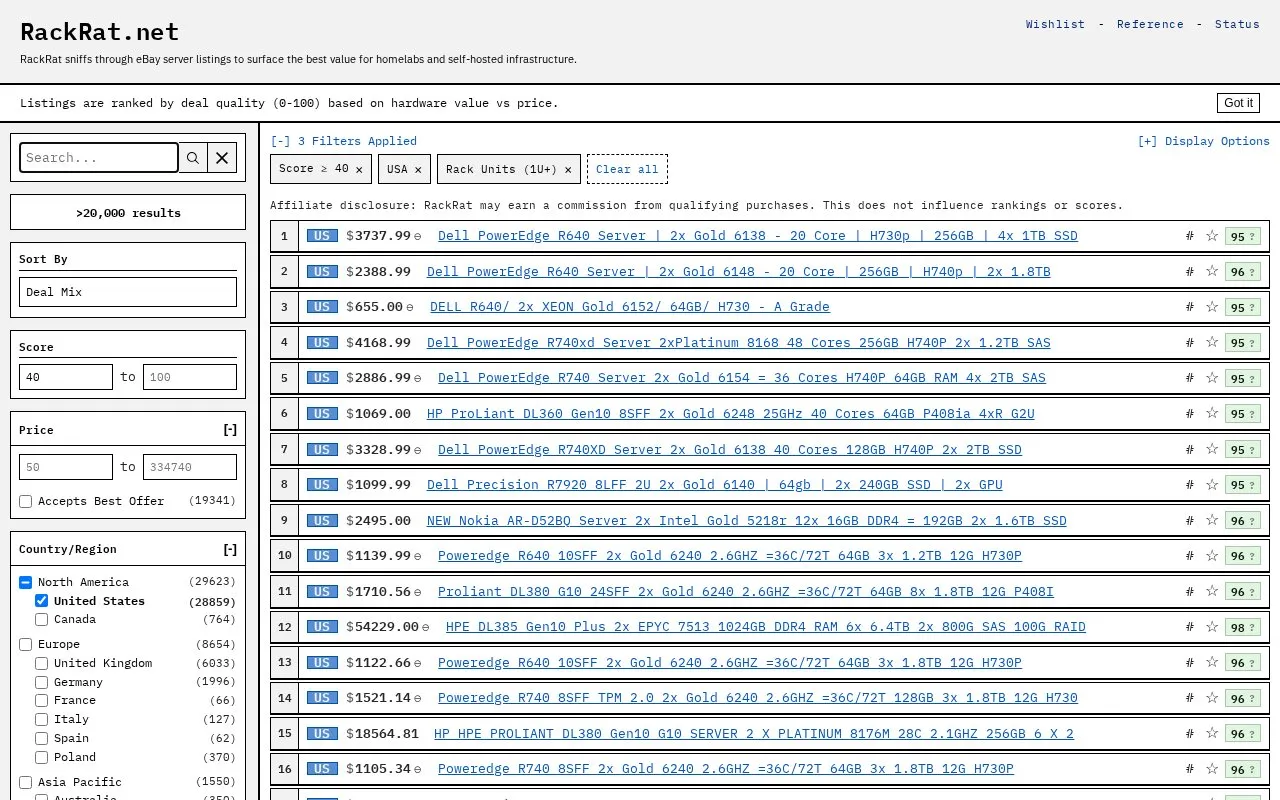The height and width of the screenshot is (800, 1280).
Task: Click the hash icon on the PowerEdge R740xd row
Action: 1189,342
